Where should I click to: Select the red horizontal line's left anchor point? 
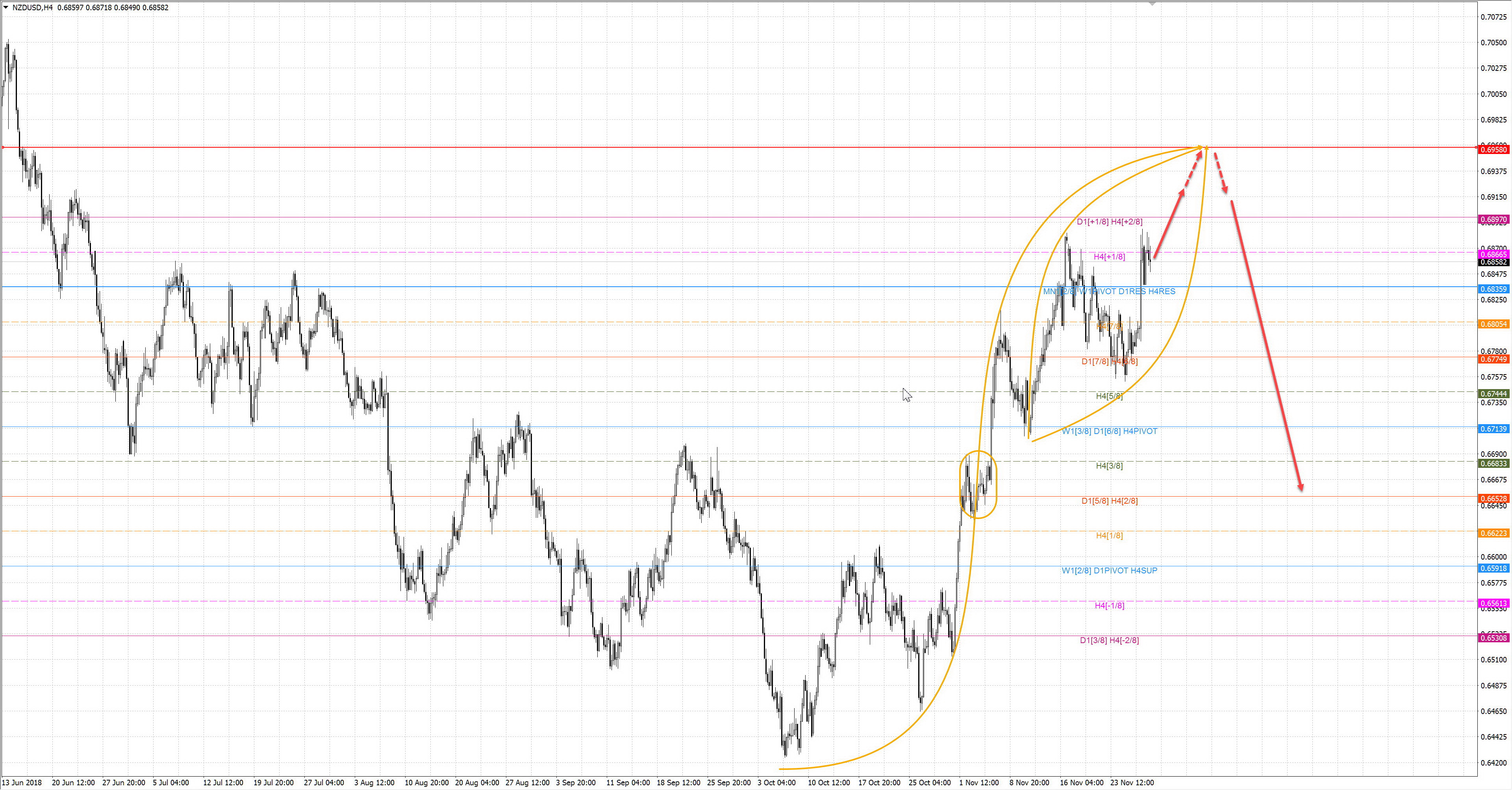tap(3, 147)
